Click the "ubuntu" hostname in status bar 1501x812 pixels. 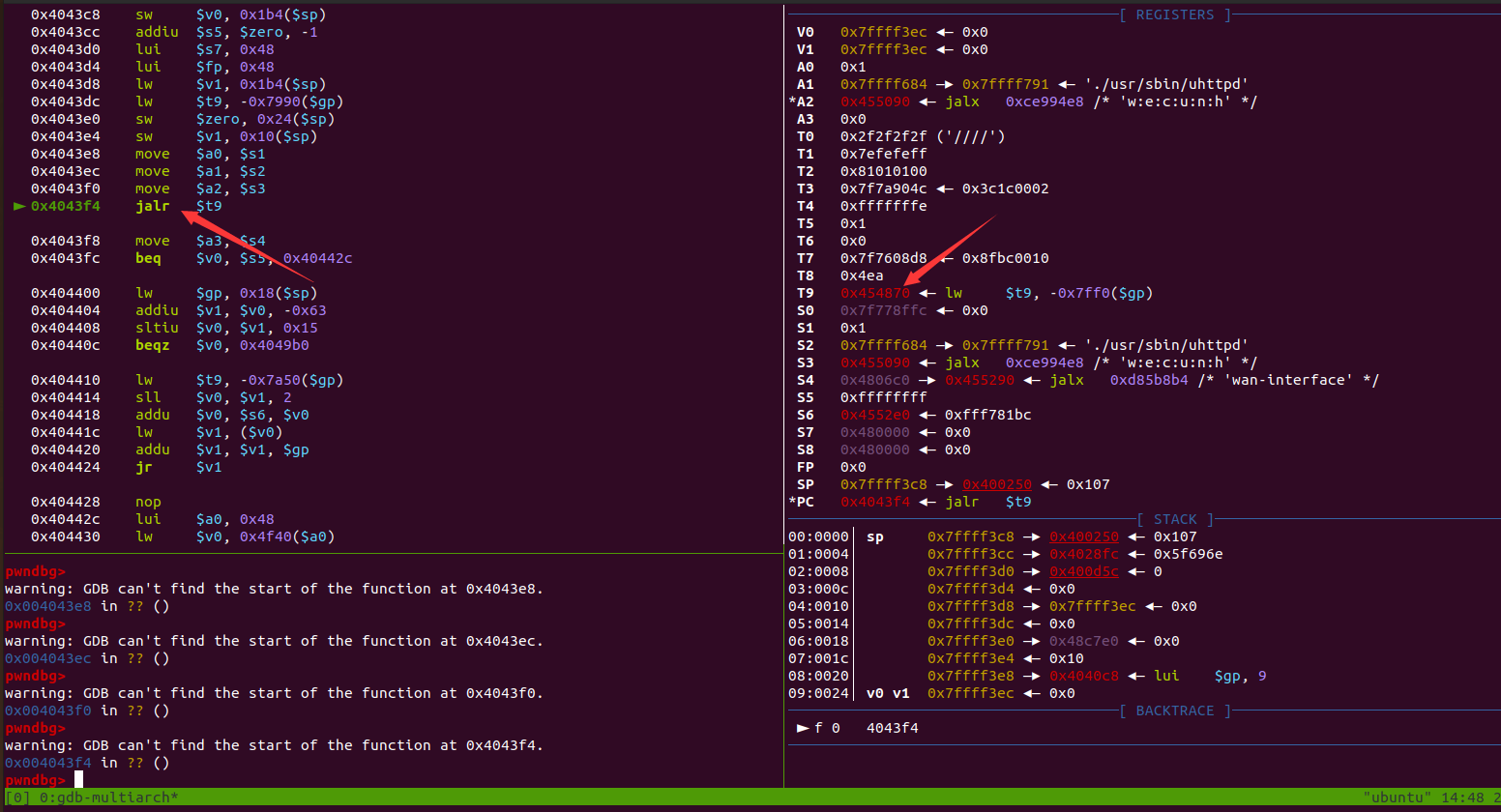1398,797
